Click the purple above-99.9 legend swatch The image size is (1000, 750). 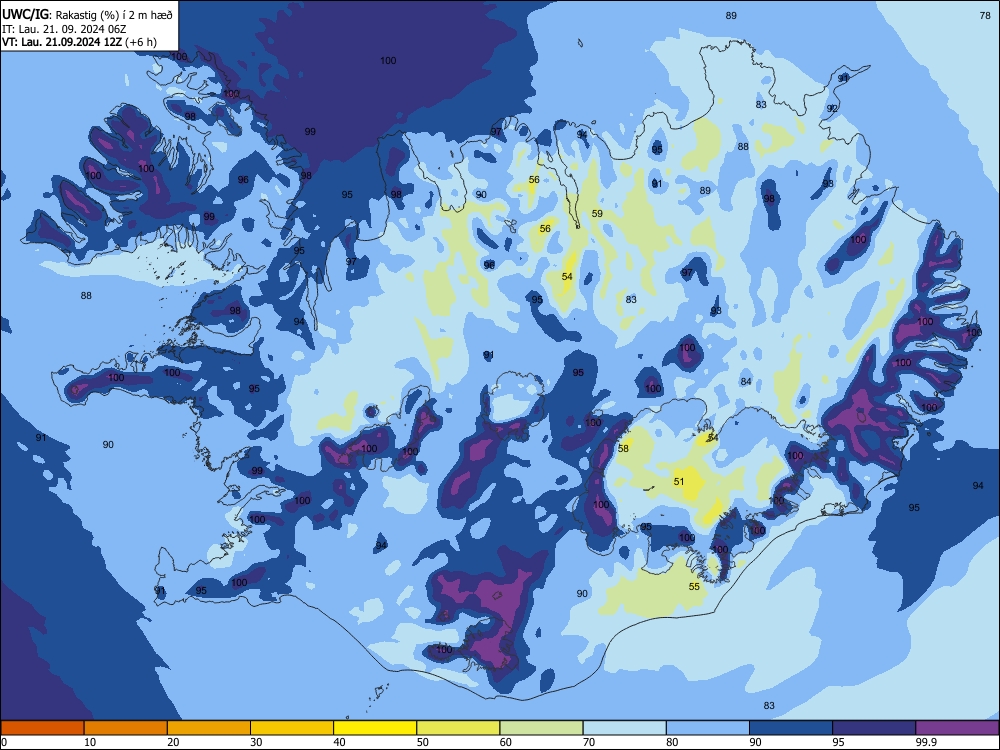pos(957,728)
